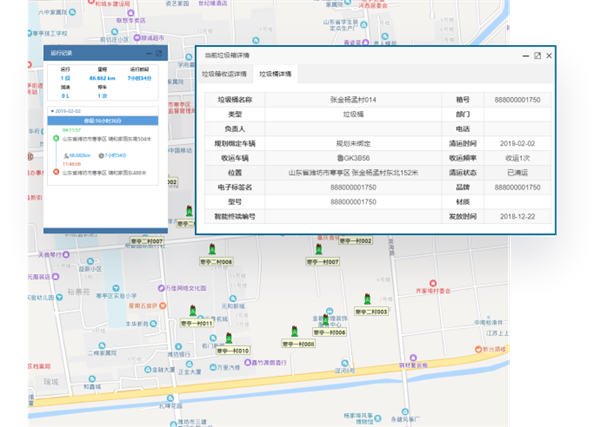600x427 pixels.
Task: Maximize the 当前垃圾桶详情 dialog
Action: click(x=537, y=56)
